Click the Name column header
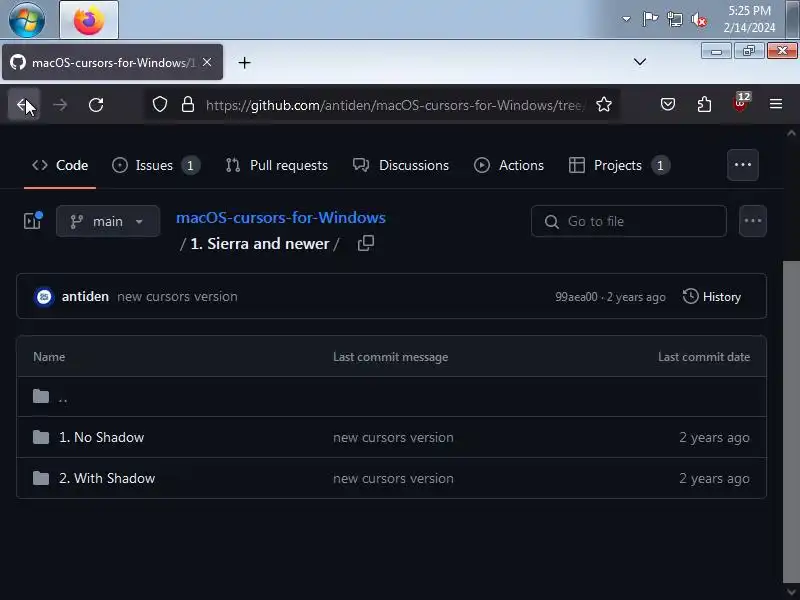Viewport: 800px width, 600px height. click(49, 357)
